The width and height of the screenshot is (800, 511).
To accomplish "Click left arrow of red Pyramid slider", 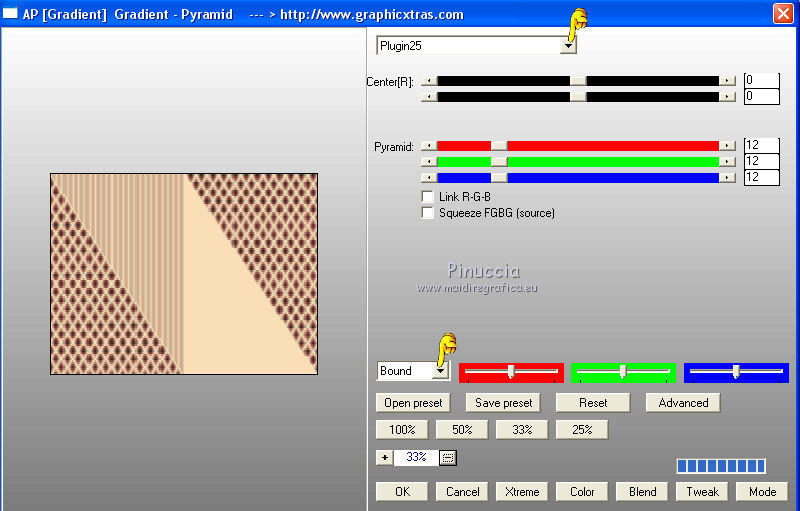I will (429, 146).
